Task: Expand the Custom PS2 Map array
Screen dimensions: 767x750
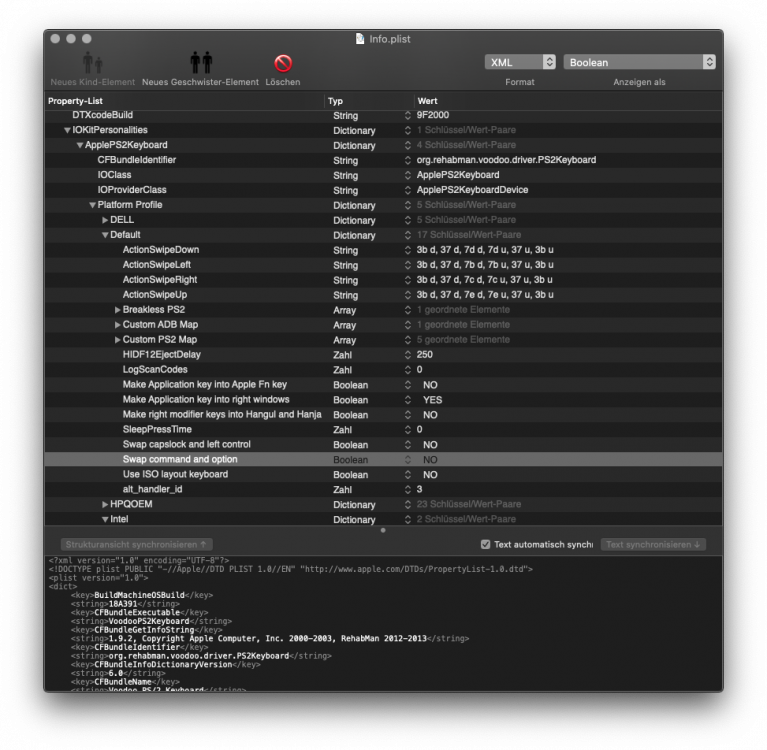Action: click(117, 340)
